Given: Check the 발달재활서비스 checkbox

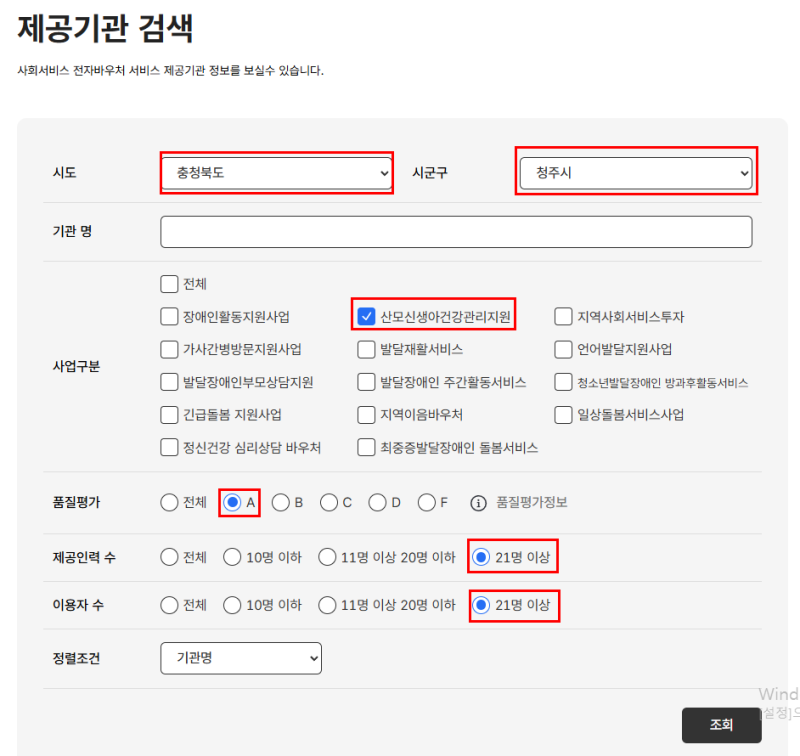Looking at the screenshot, I should click(x=366, y=349).
